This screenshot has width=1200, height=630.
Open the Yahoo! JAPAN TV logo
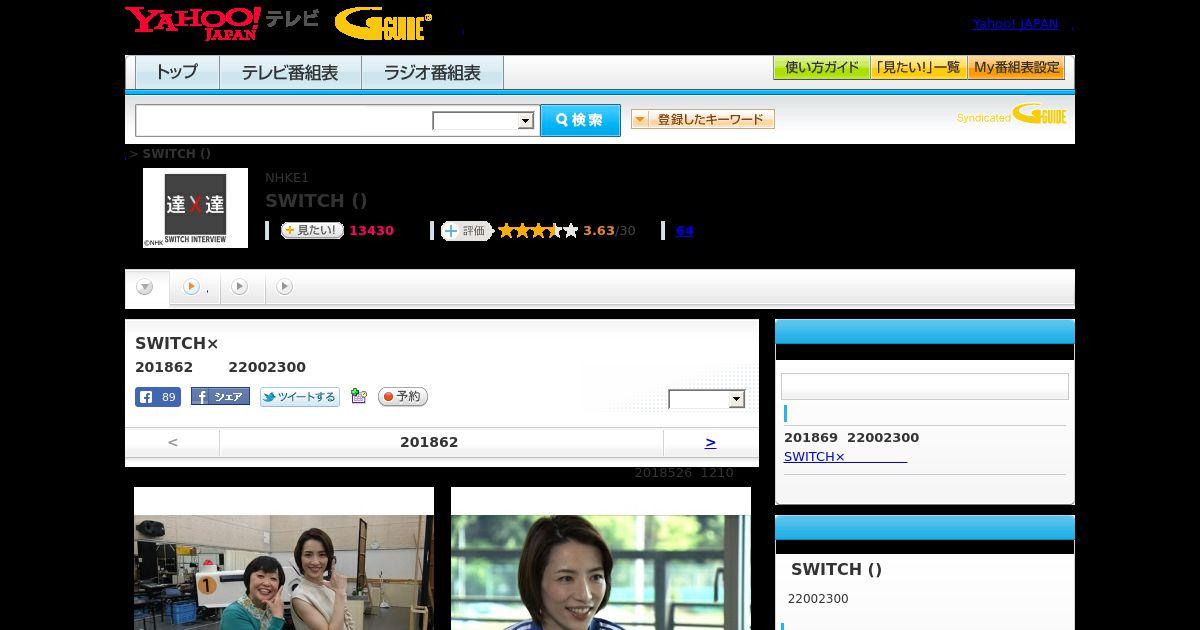(x=222, y=23)
